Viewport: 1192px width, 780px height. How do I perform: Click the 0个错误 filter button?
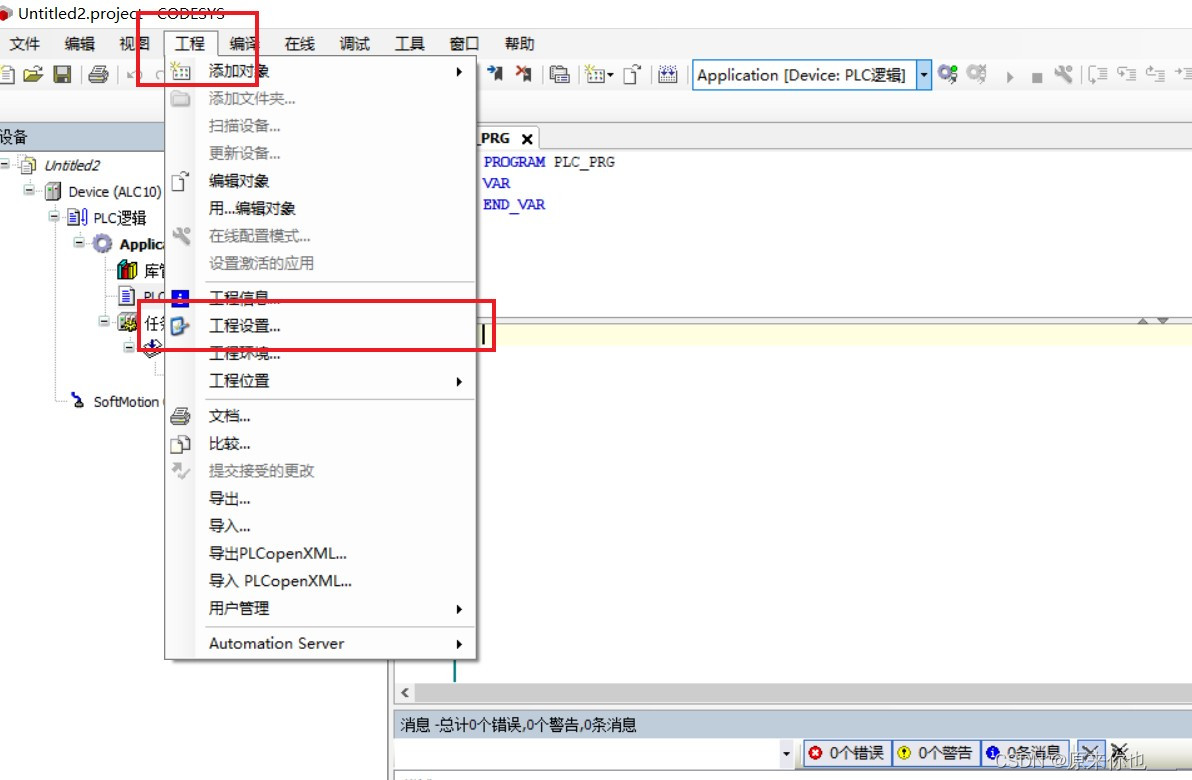[846, 754]
